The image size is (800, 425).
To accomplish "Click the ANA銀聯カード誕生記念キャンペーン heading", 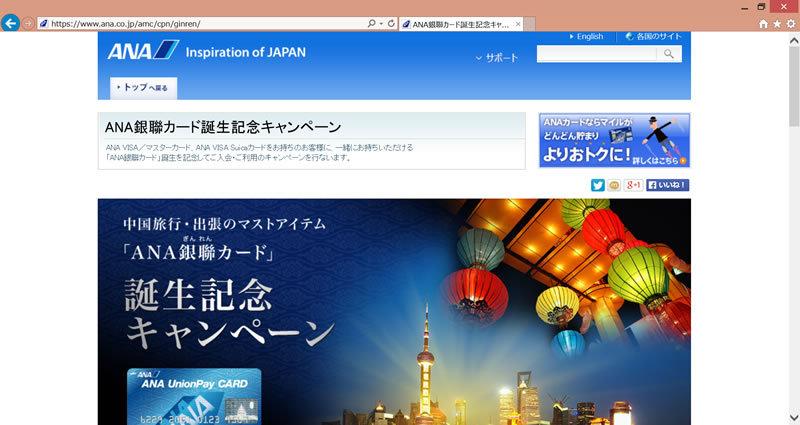I will point(222,127).
